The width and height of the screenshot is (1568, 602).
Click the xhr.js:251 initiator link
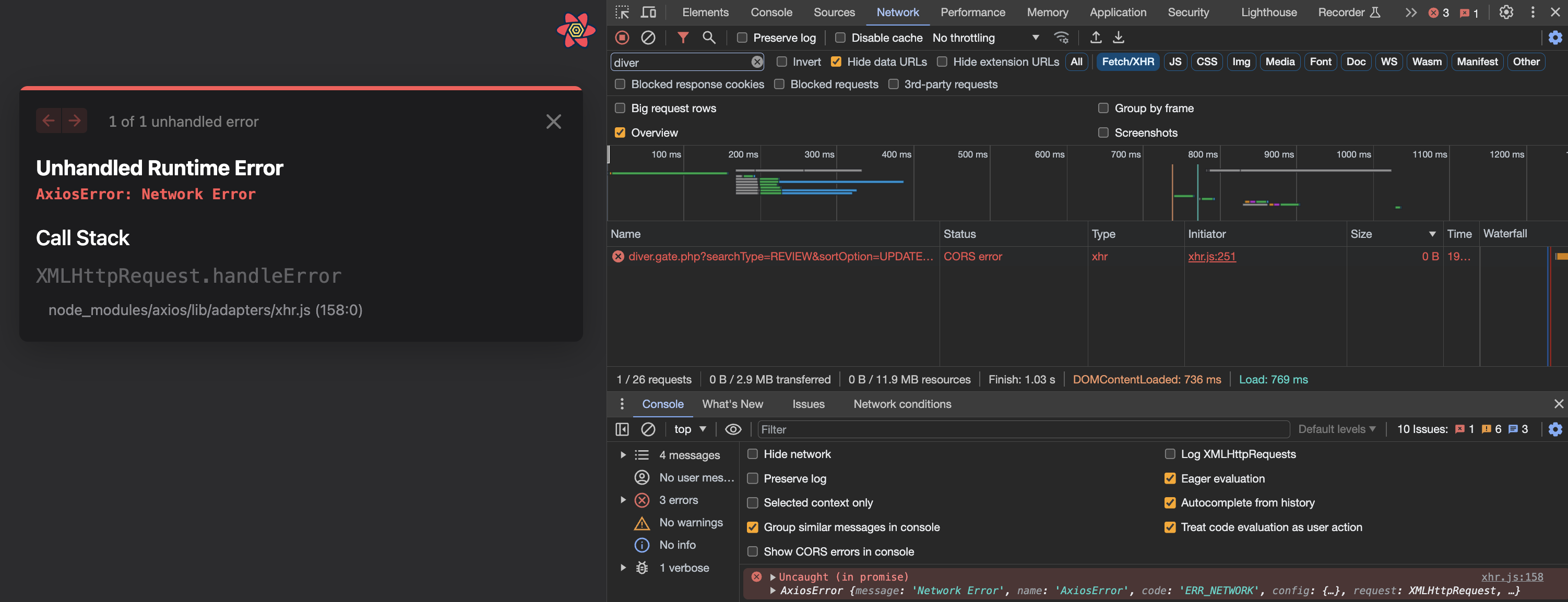[x=1211, y=257]
